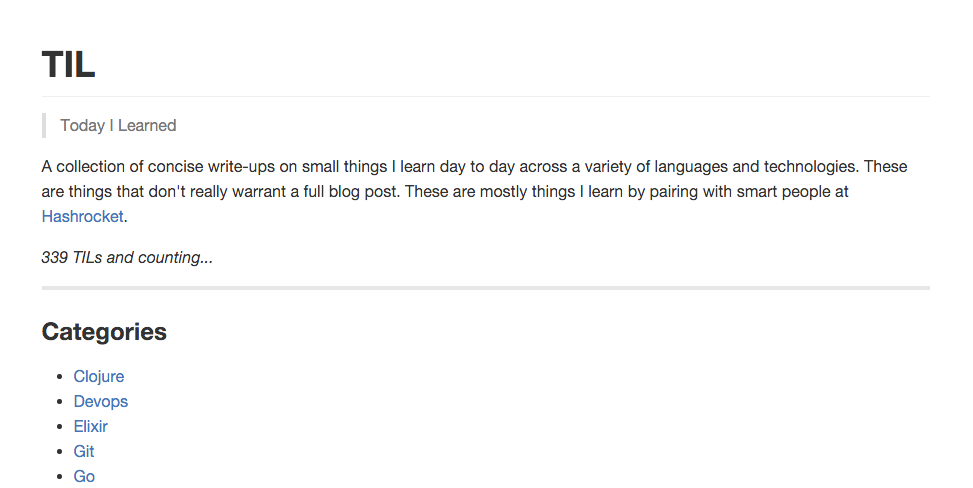Viewport: 973px width, 488px height.
Task: Open the Hashrocket link
Action: pos(83,216)
